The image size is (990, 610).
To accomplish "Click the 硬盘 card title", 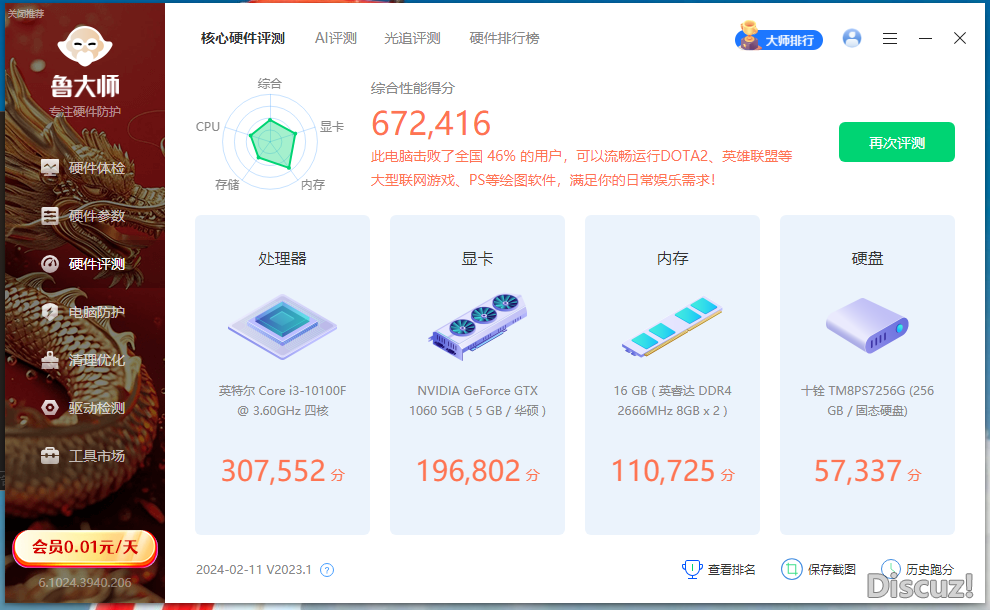I will point(868,258).
